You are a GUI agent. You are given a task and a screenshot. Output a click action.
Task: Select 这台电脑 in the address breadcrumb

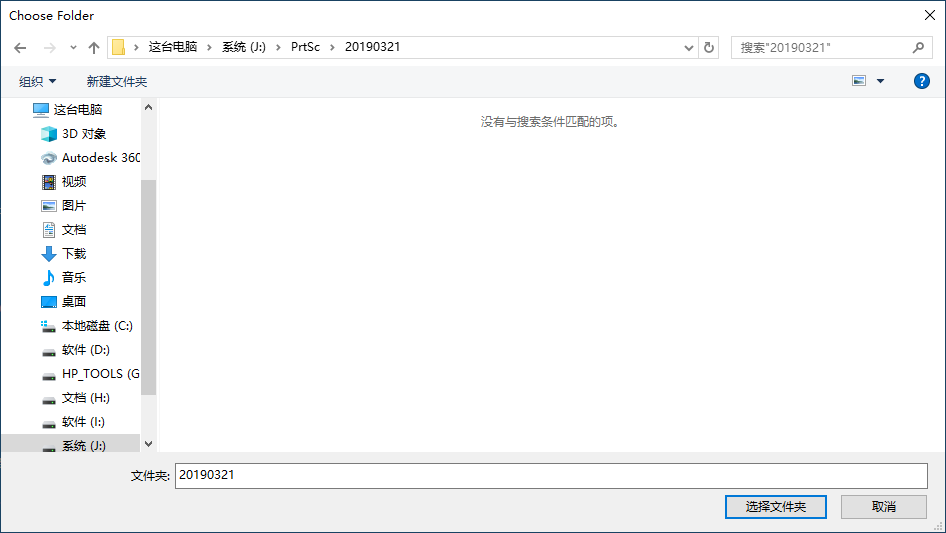pos(173,47)
